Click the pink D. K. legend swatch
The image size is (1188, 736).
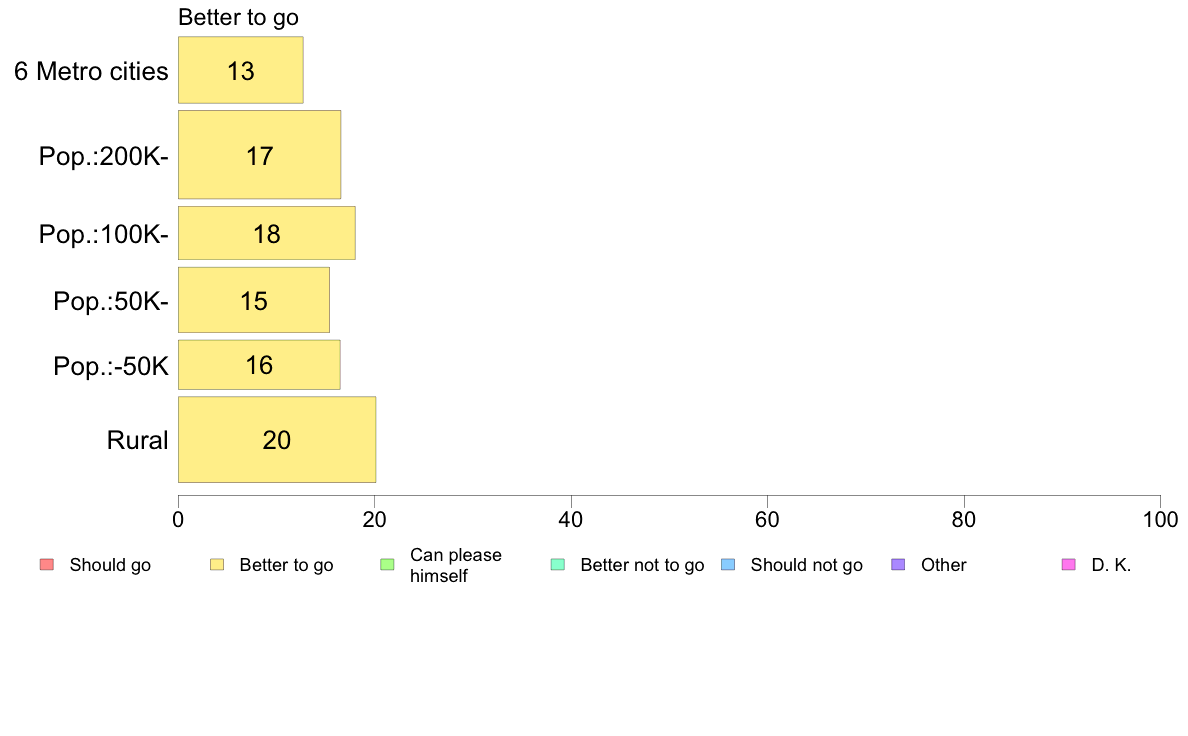click(x=1069, y=565)
